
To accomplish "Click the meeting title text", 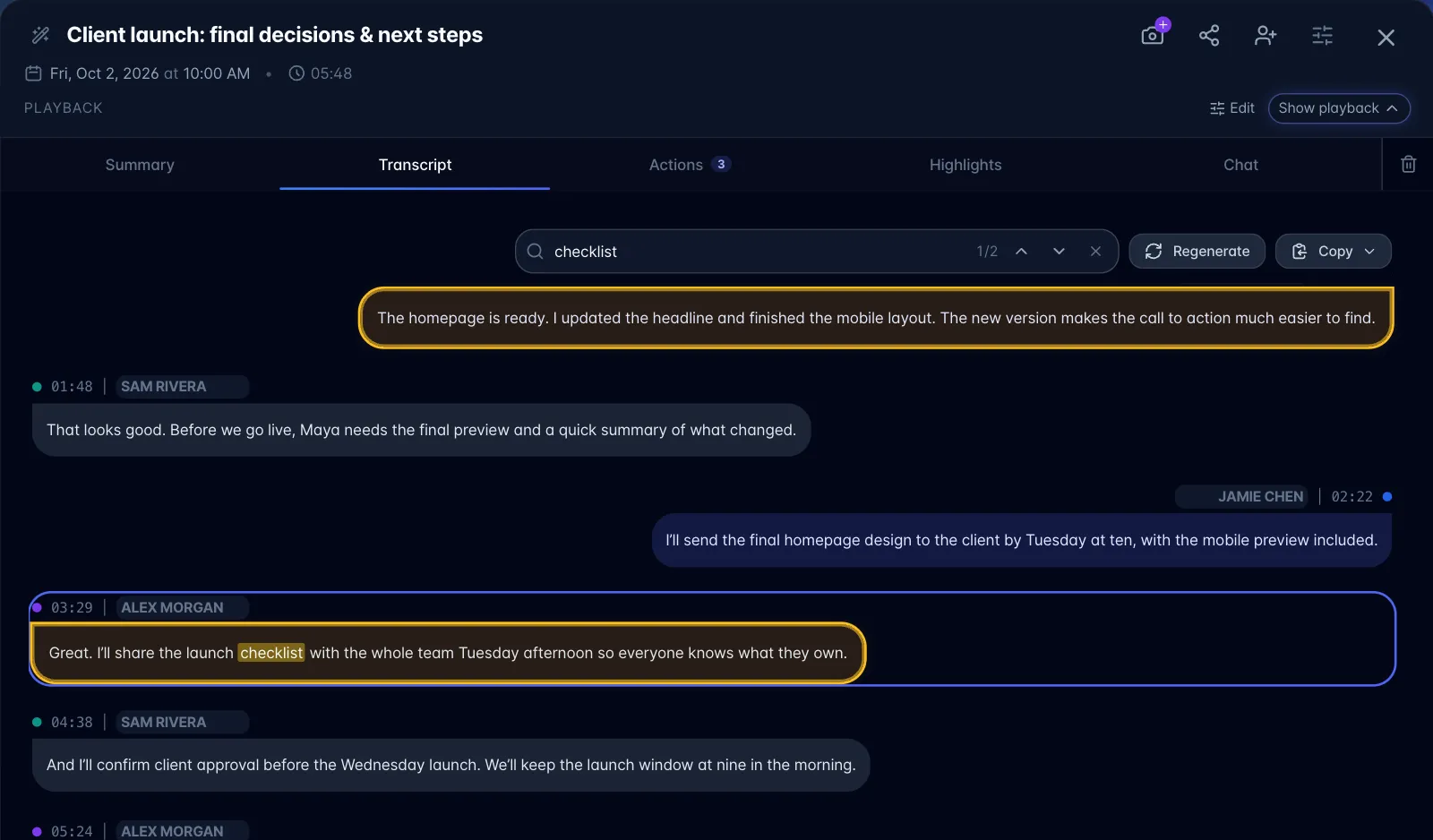I will pyautogui.click(x=274, y=35).
